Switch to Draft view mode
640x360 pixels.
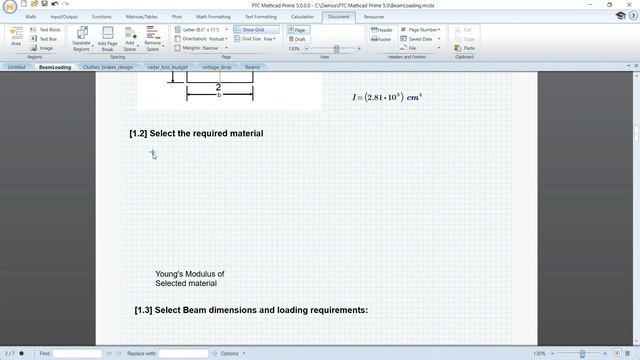pyautogui.click(x=298, y=39)
